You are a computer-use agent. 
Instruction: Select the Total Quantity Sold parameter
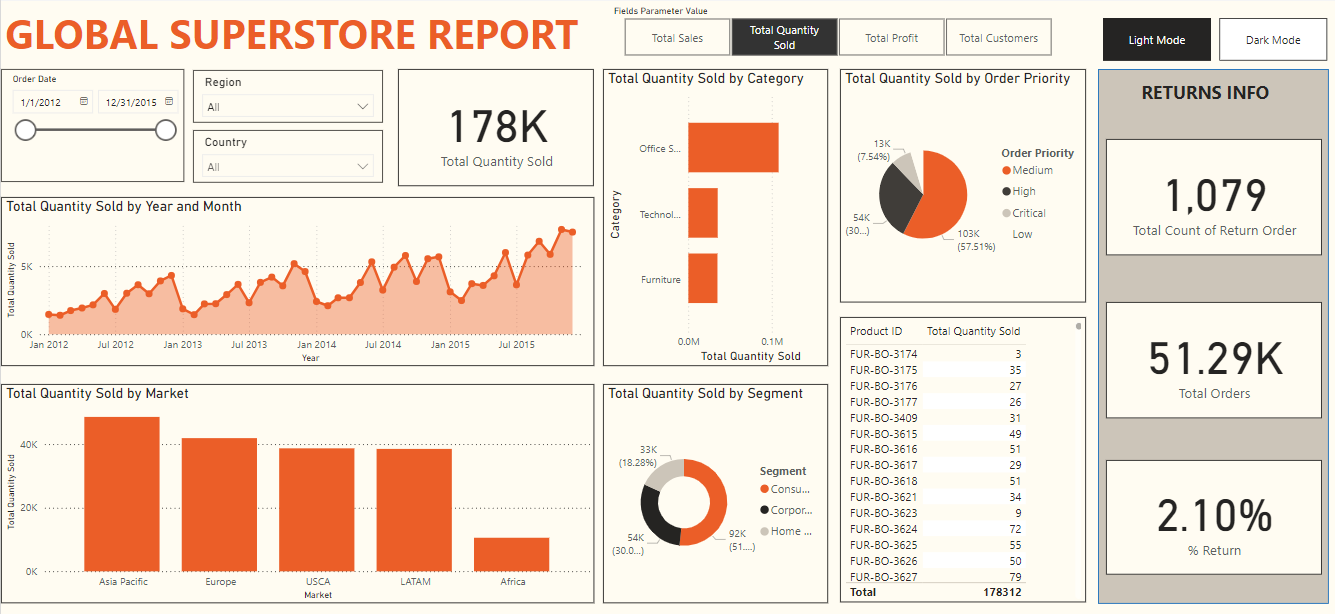[x=784, y=38]
